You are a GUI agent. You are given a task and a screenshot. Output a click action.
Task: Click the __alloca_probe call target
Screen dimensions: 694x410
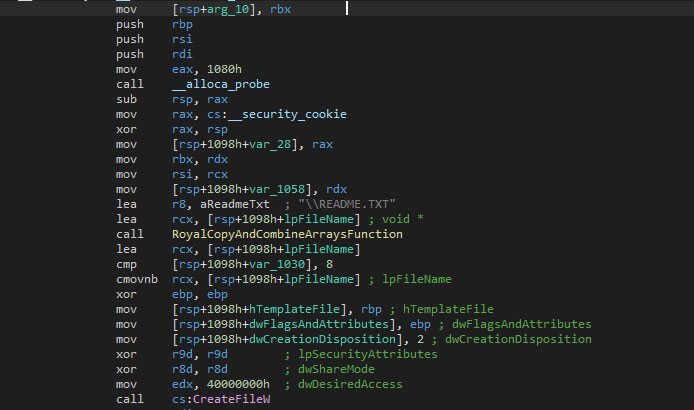point(214,84)
